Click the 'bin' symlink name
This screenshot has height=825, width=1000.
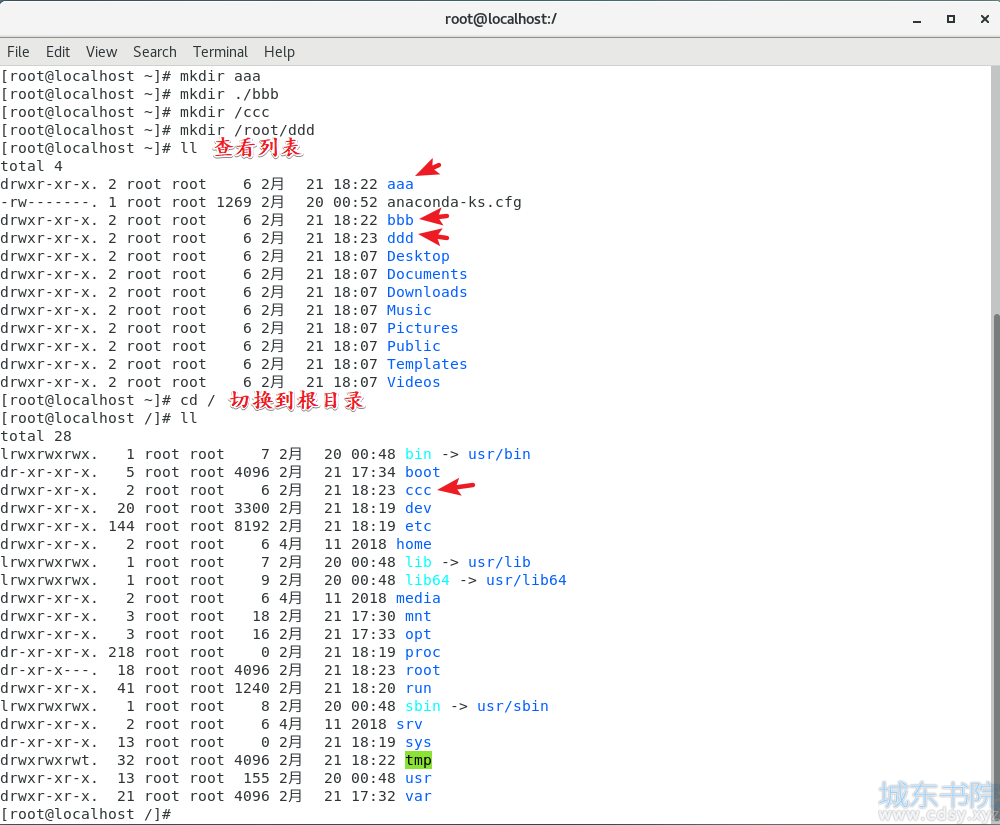[x=418, y=454]
